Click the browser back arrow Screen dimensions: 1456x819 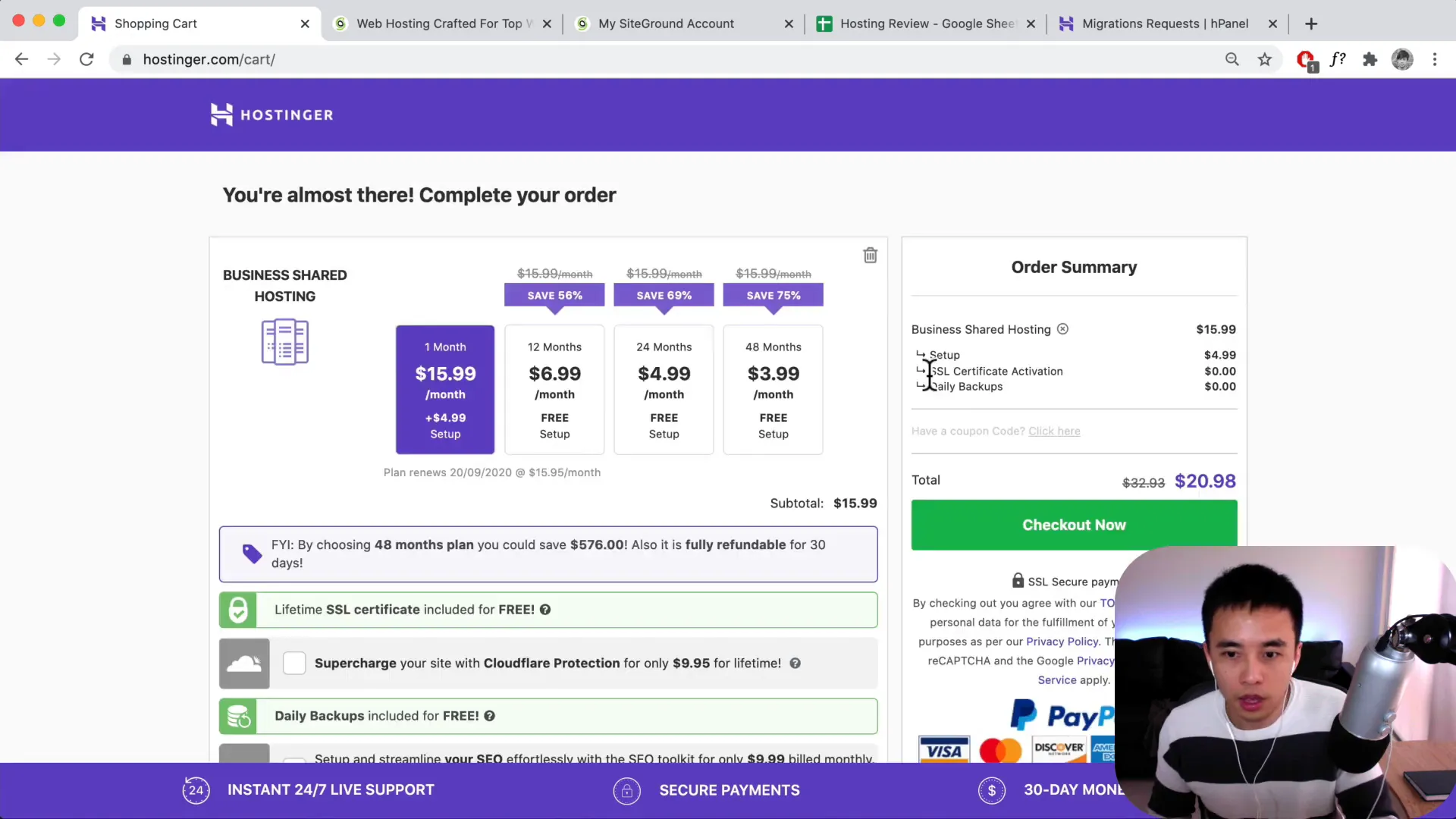coord(21,59)
